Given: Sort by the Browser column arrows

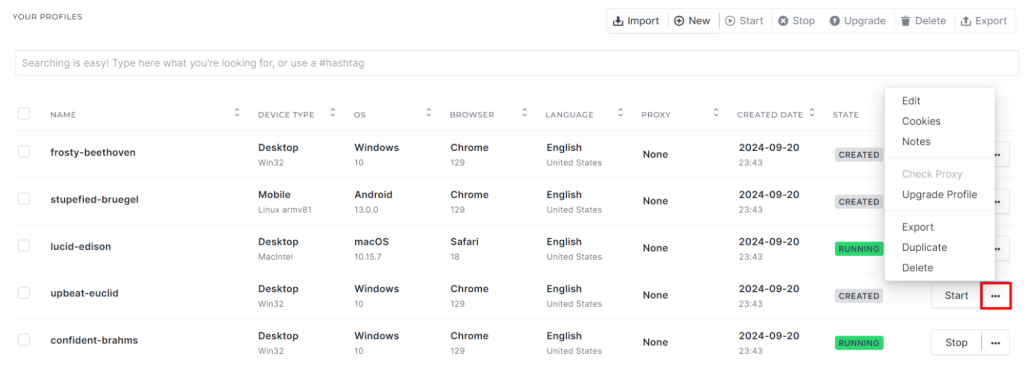Looking at the screenshot, I should tap(524, 113).
